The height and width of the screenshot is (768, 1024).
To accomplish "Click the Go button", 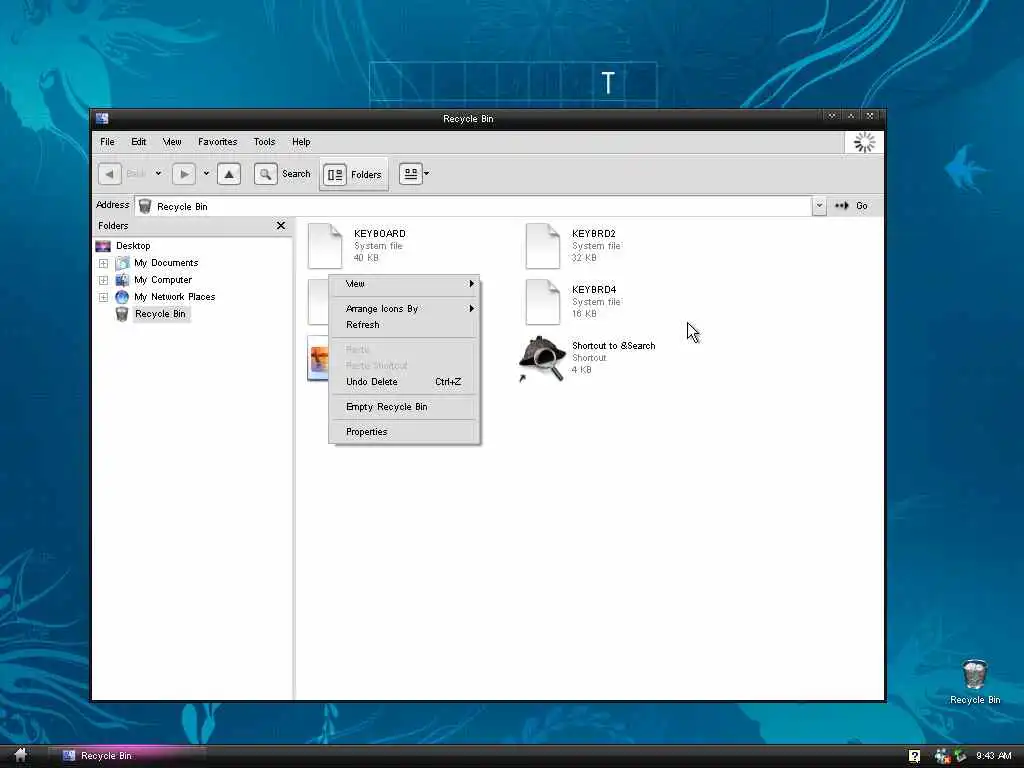I will click(x=851, y=206).
